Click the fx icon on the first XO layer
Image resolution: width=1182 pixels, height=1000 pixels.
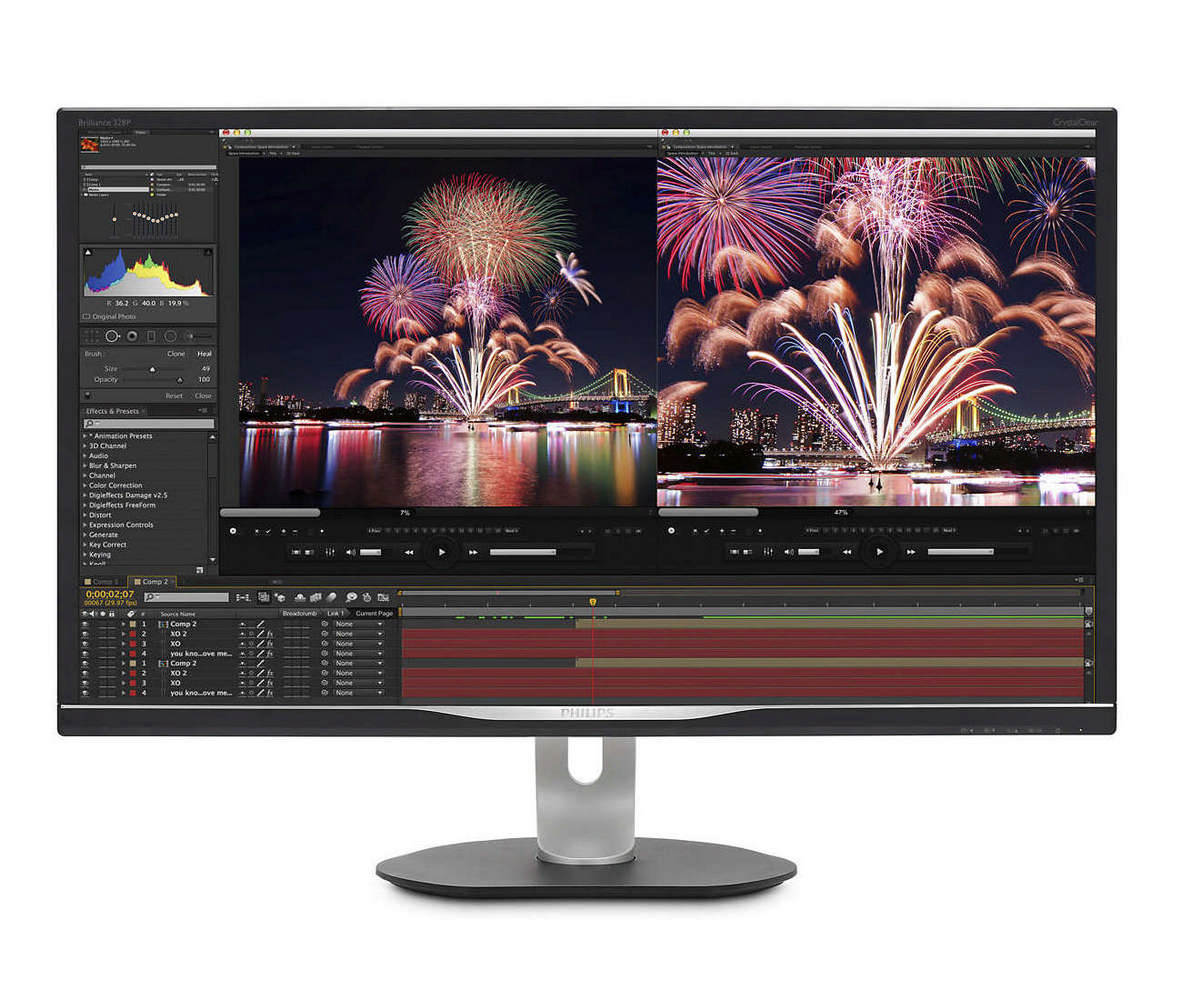tap(270, 643)
